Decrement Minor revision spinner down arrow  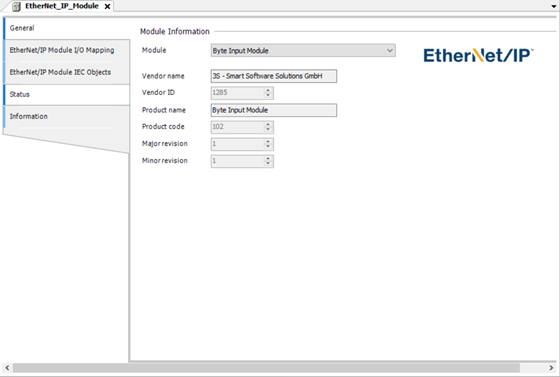pos(268,164)
